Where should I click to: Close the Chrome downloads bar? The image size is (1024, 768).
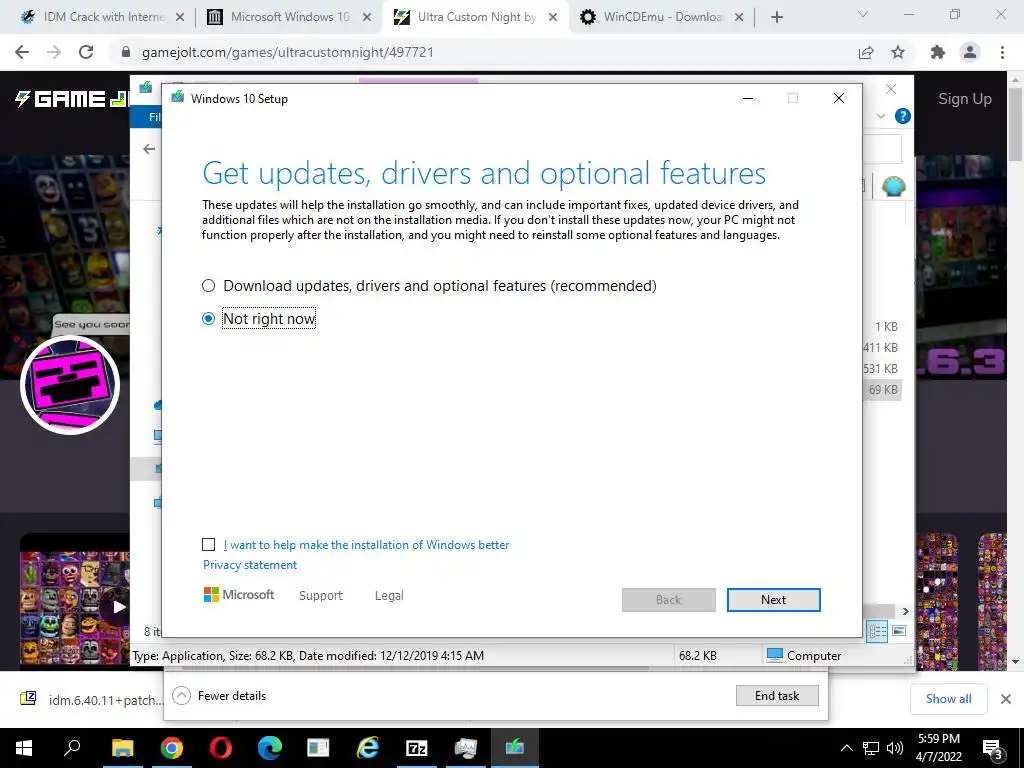[x=1006, y=699]
